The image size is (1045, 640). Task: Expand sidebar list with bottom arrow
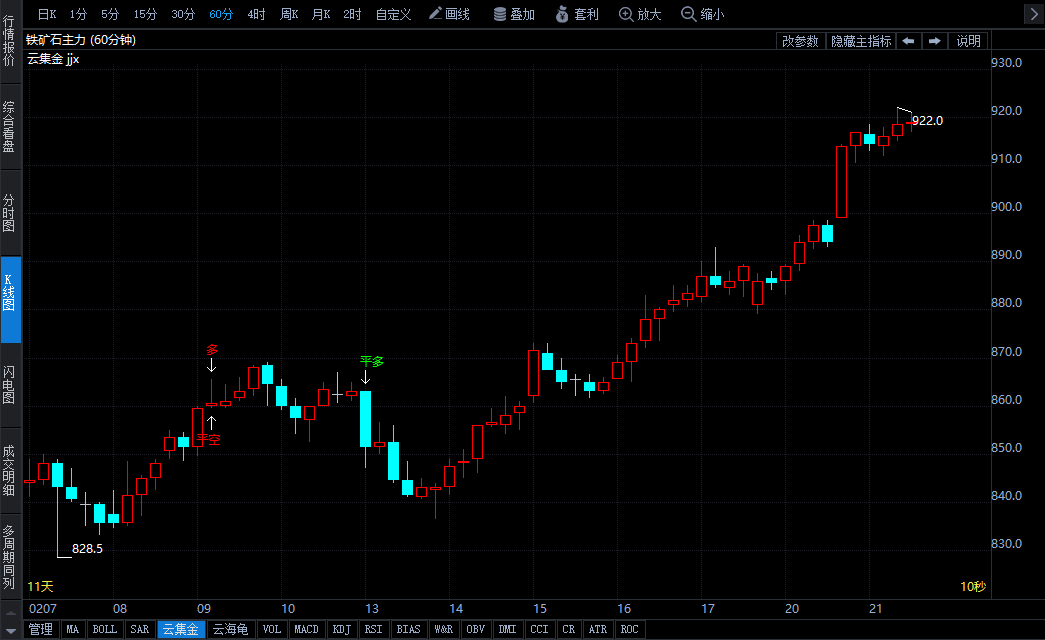11,631
